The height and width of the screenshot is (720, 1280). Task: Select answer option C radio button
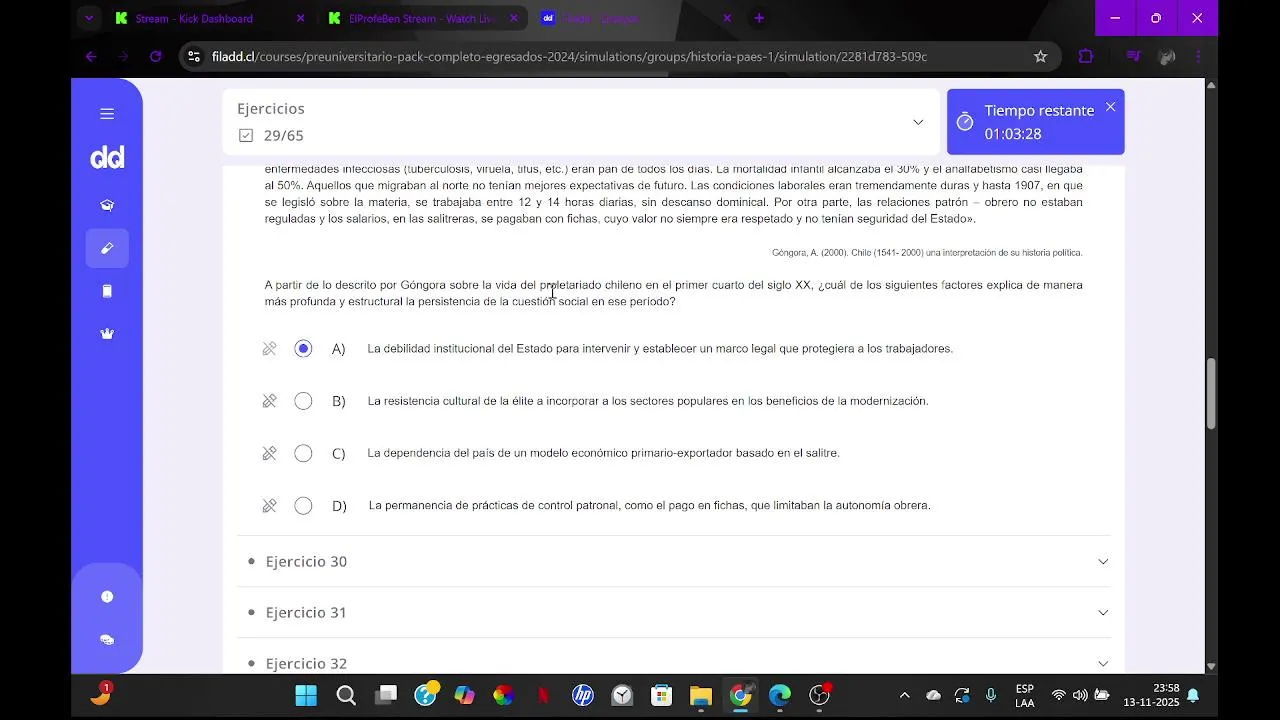303,453
